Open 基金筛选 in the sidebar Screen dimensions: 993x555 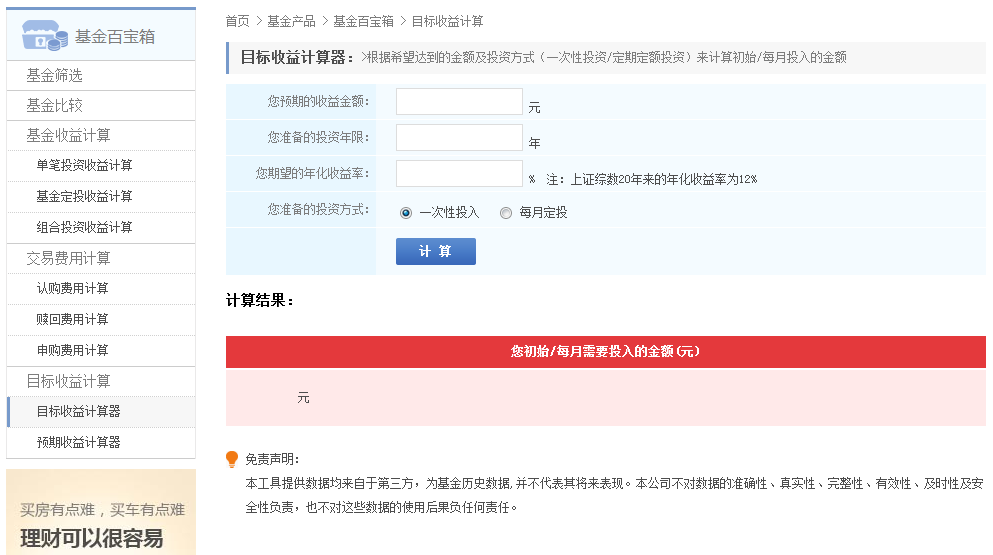tap(54, 75)
